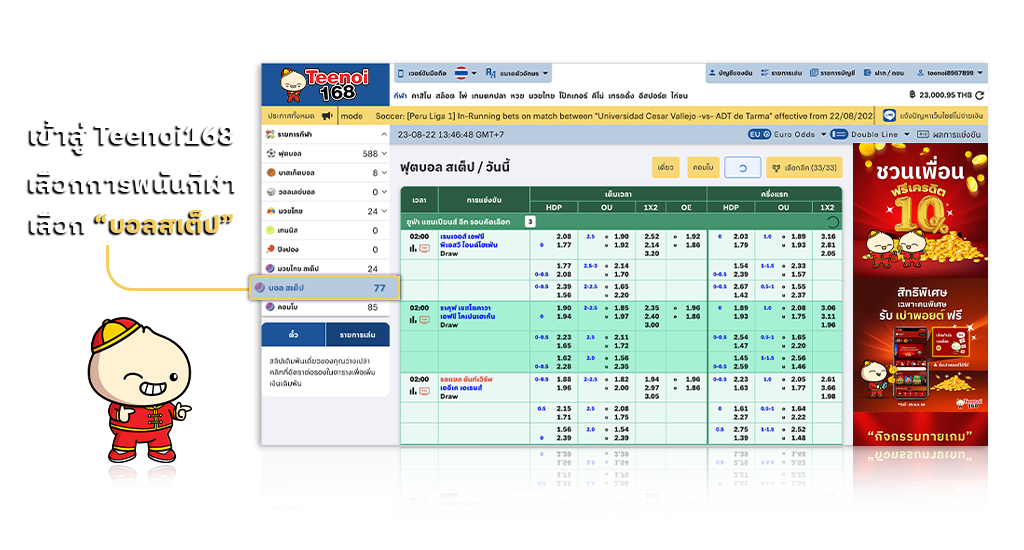Select คอมโบ 85 in sidebar

325,307
